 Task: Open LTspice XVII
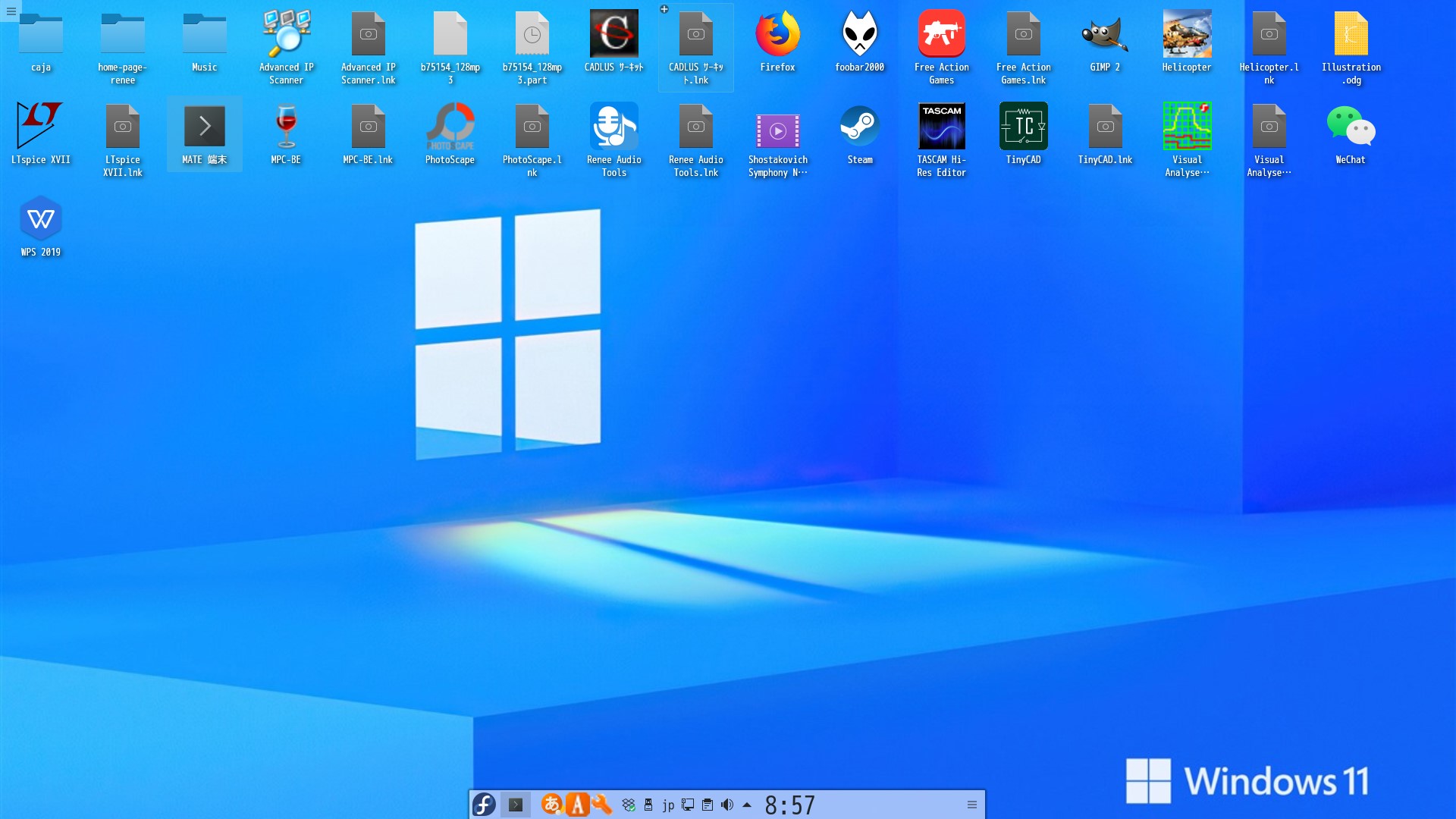click(41, 125)
